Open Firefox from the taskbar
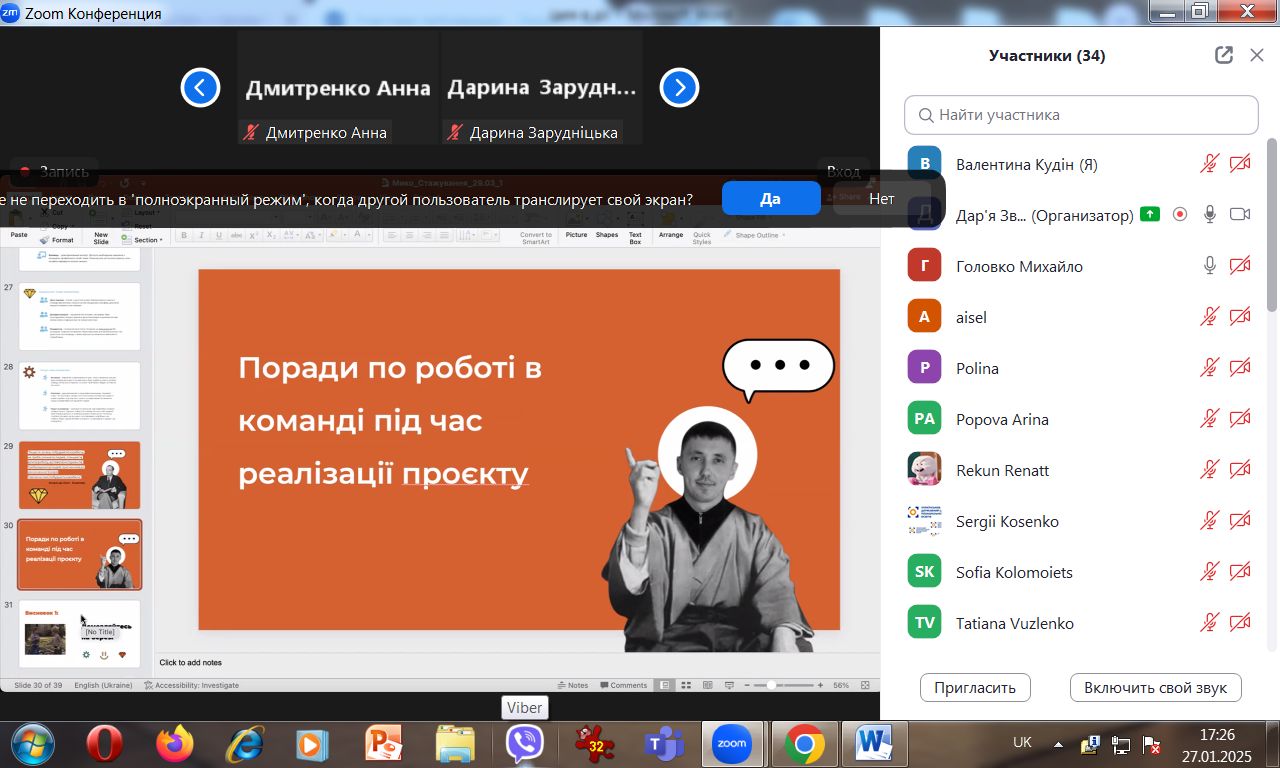This screenshot has height=768, width=1280. point(175,744)
